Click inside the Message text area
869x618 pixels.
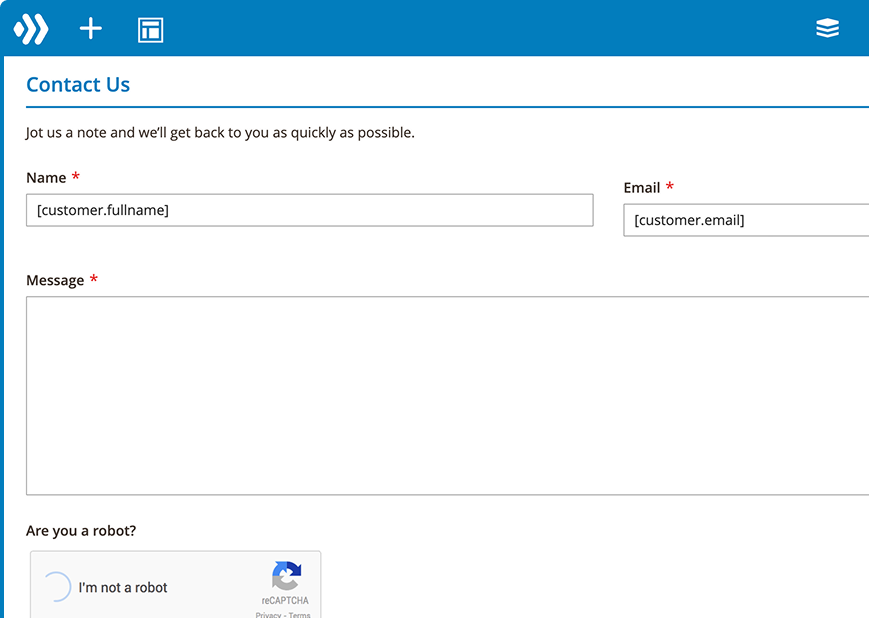point(447,395)
